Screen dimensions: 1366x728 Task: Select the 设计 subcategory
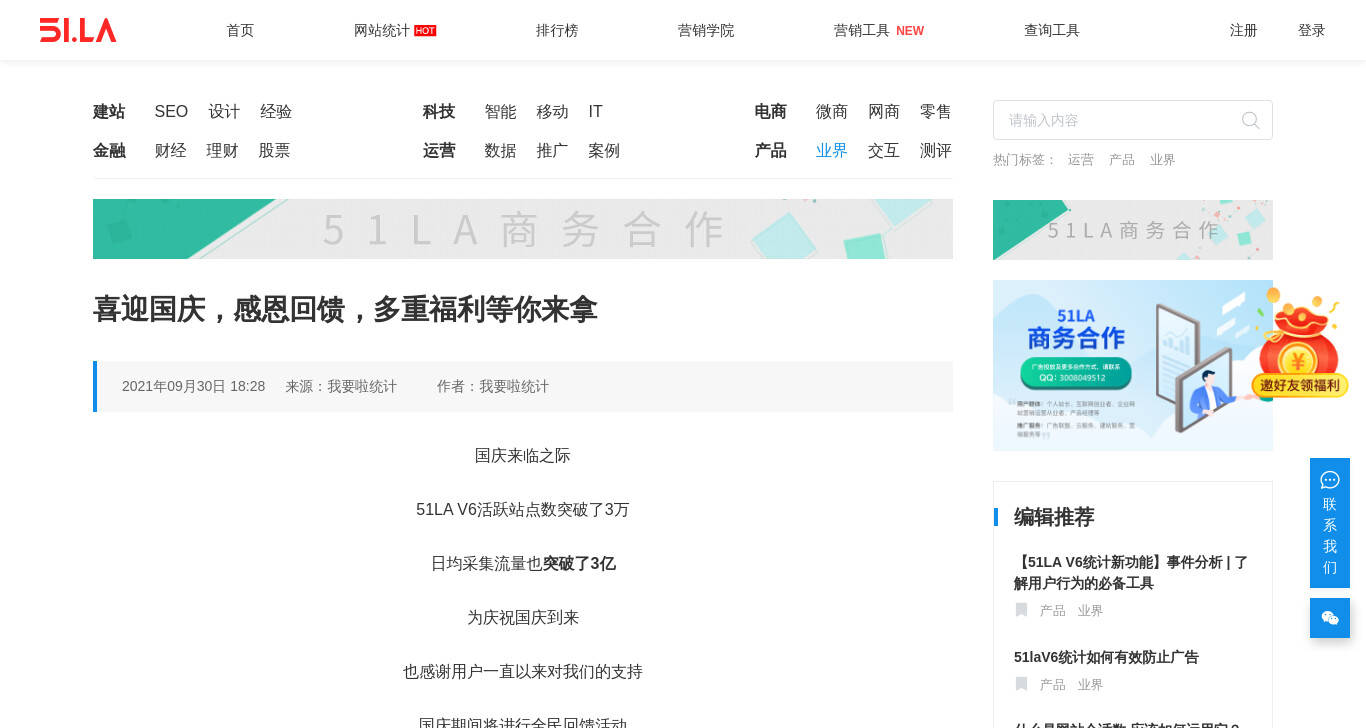click(x=224, y=112)
